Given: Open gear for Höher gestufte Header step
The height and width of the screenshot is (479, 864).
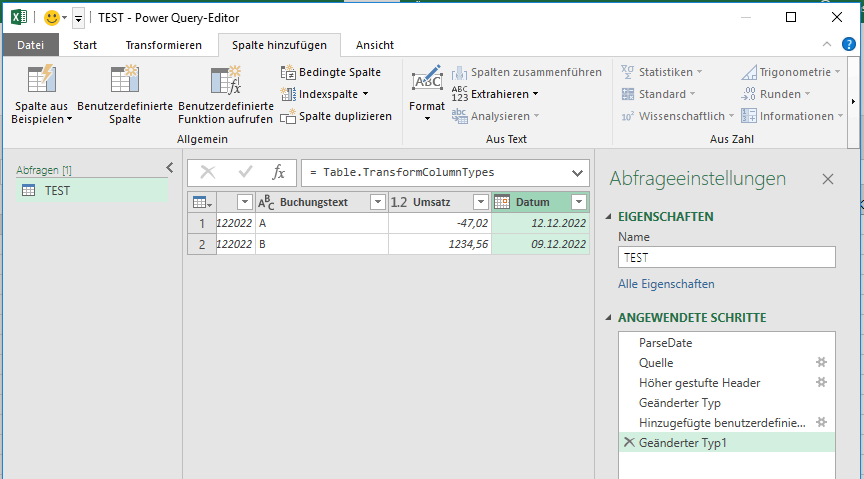Looking at the screenshot, I should coord(821,383).
